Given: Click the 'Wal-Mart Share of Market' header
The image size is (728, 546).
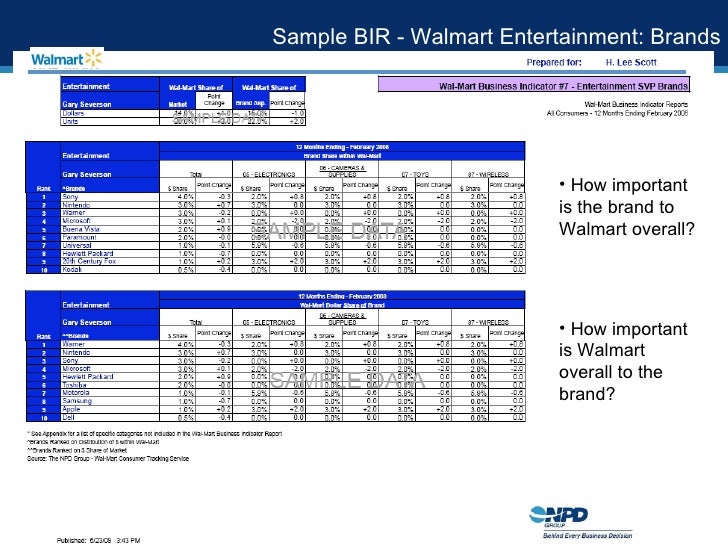Looking at the screenshot, I should click(x=195, y=95).
